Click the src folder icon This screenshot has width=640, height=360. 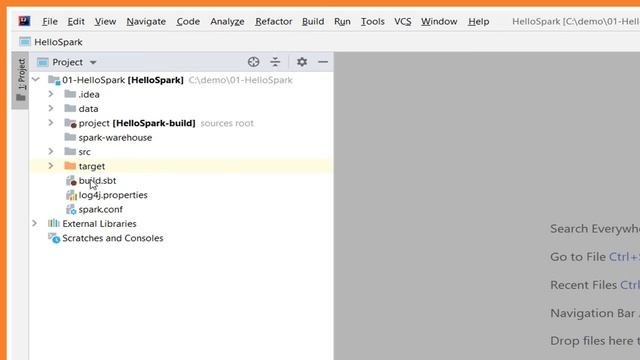[70, 151]
